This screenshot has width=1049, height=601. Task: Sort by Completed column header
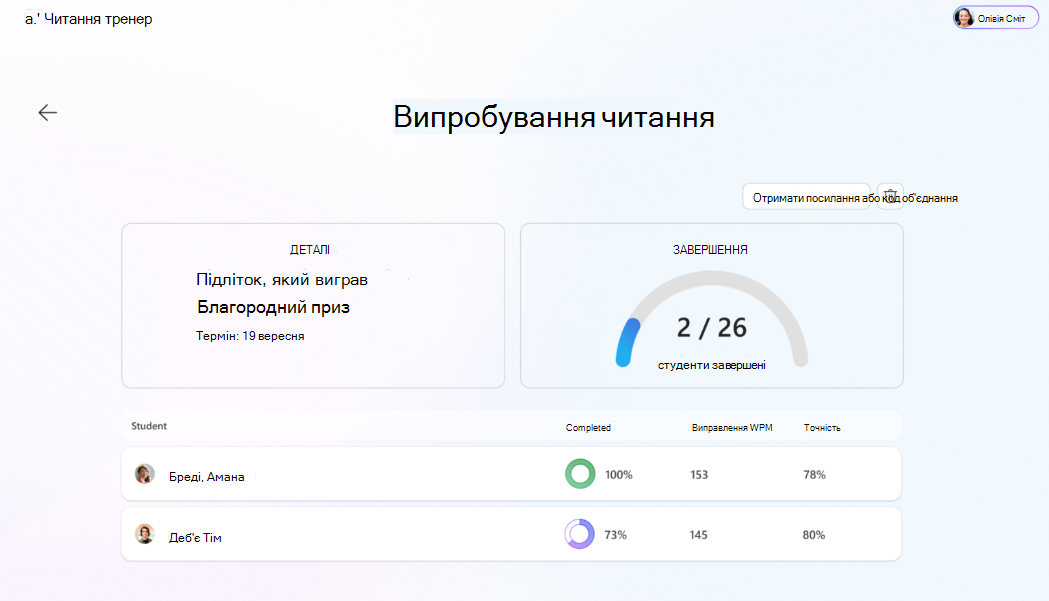588,428
